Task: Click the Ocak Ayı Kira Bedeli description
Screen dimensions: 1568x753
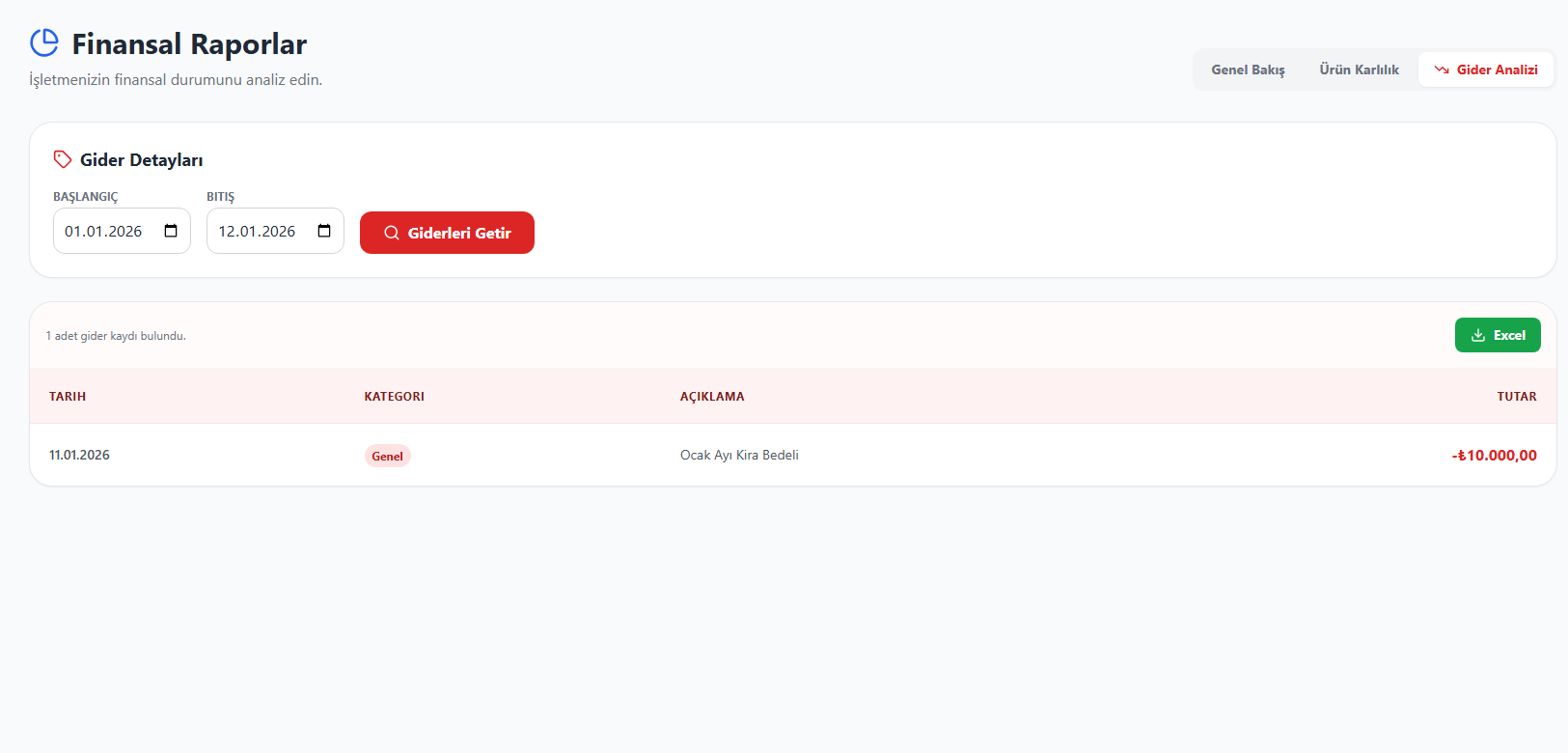Action: pyautogui.click(x=739, y=455)
